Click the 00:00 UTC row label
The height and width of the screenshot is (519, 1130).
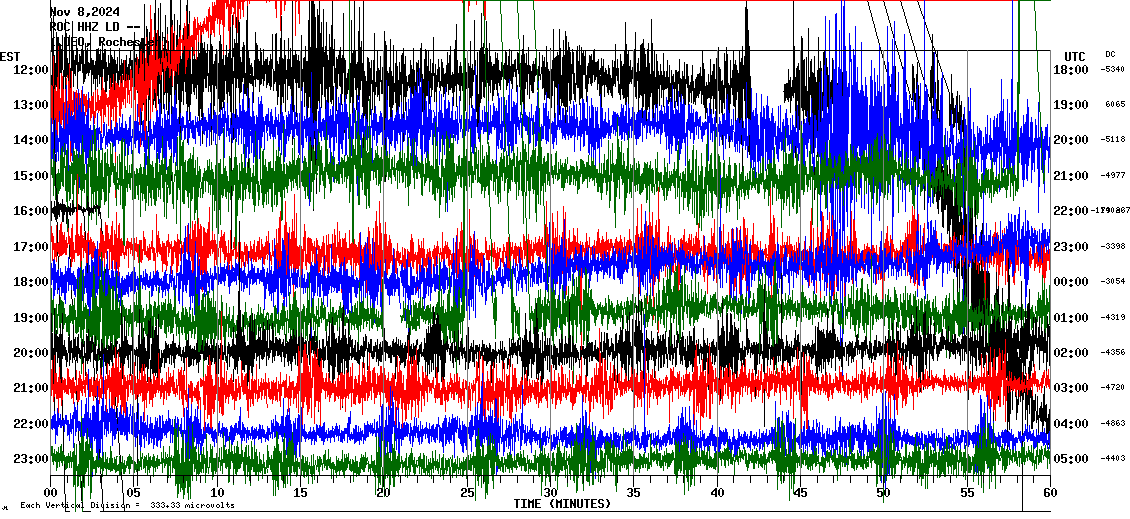click(1070, 282)
